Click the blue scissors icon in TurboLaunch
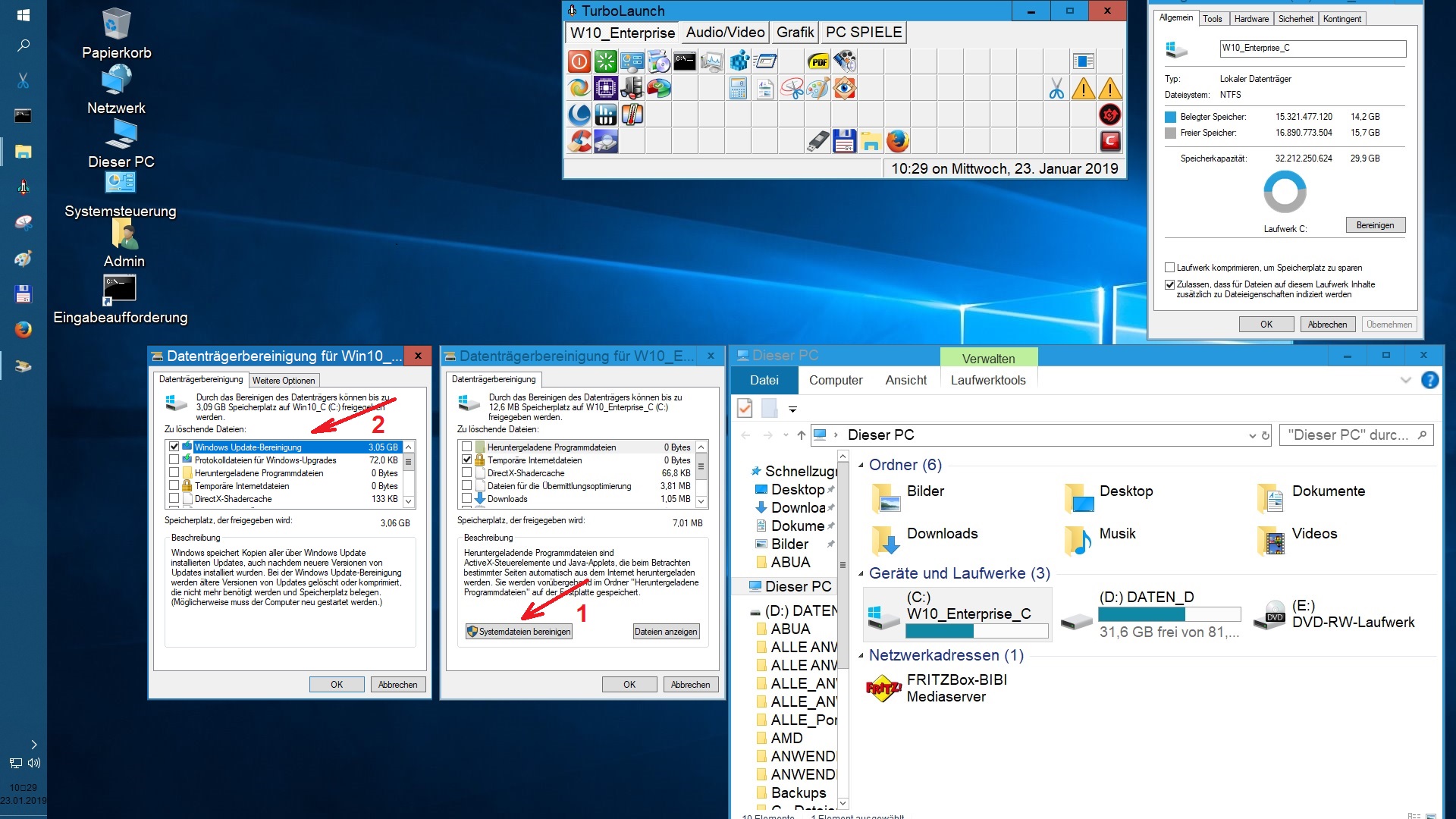The image size is (1456, 819). pos(1056,89)
